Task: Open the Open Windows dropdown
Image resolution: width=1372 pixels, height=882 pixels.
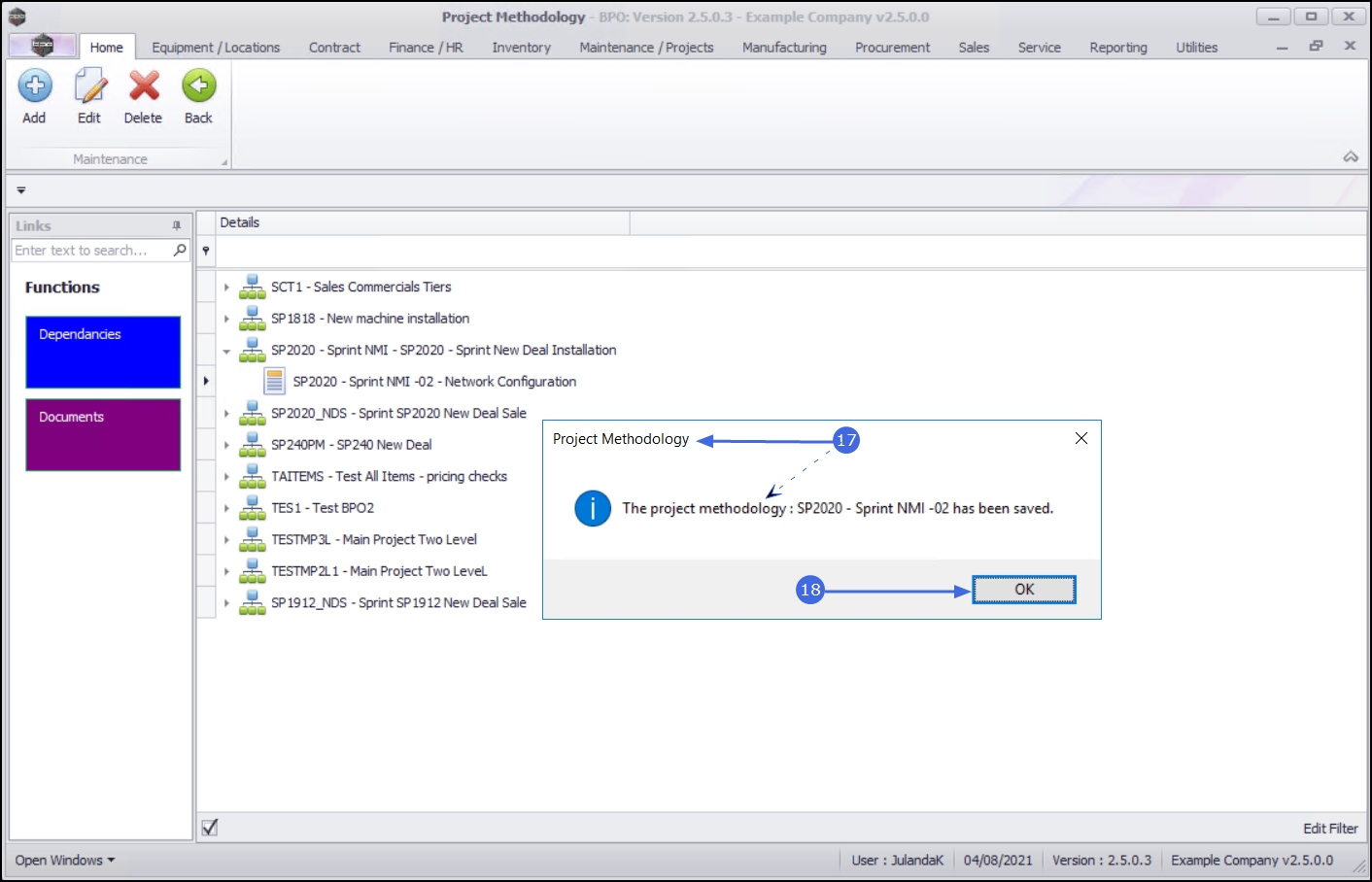Action: pos(64,860)
